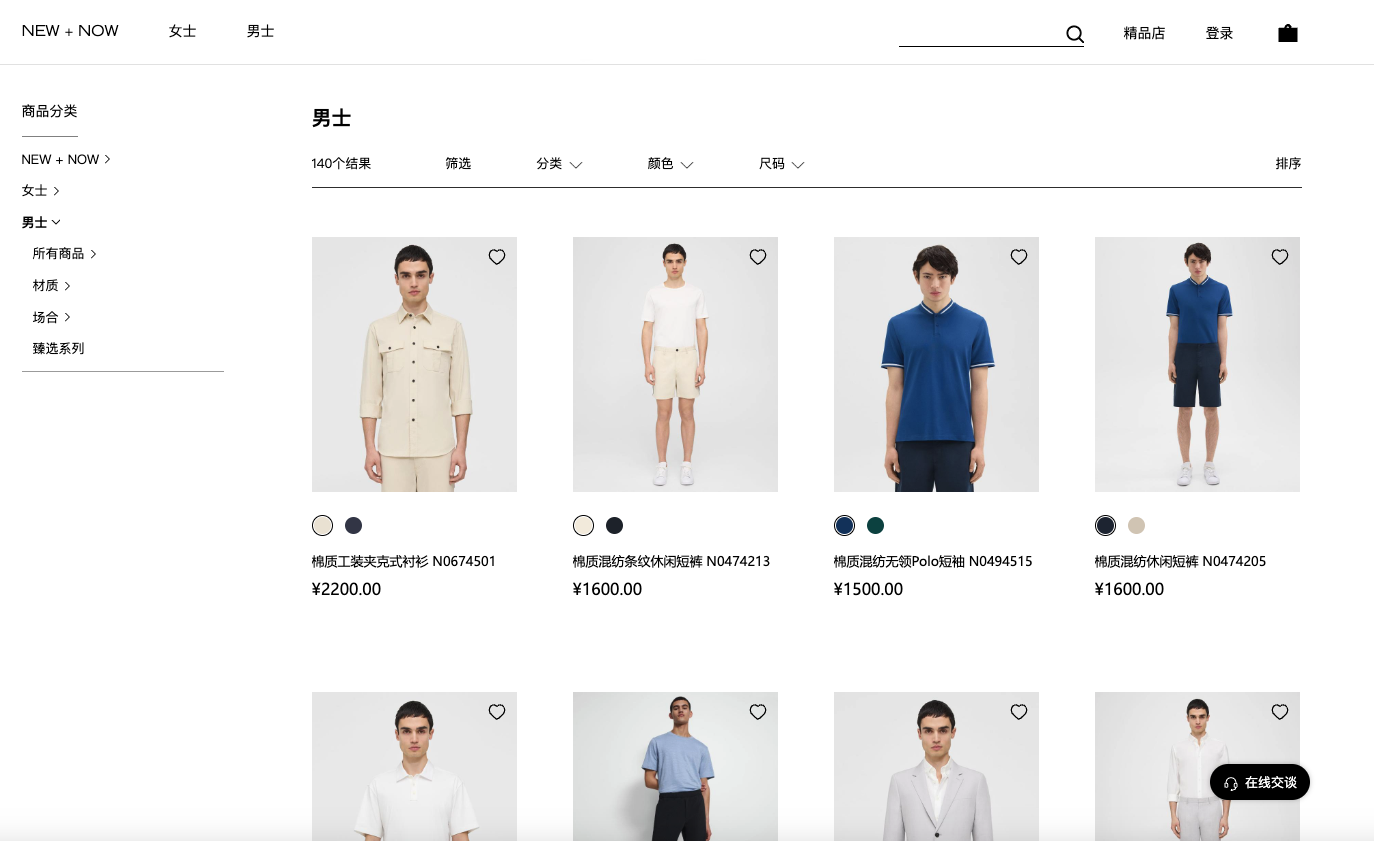
Task: Select navy swatch for 棉质工装夹克式衬衫
Action: pos(353,525)
